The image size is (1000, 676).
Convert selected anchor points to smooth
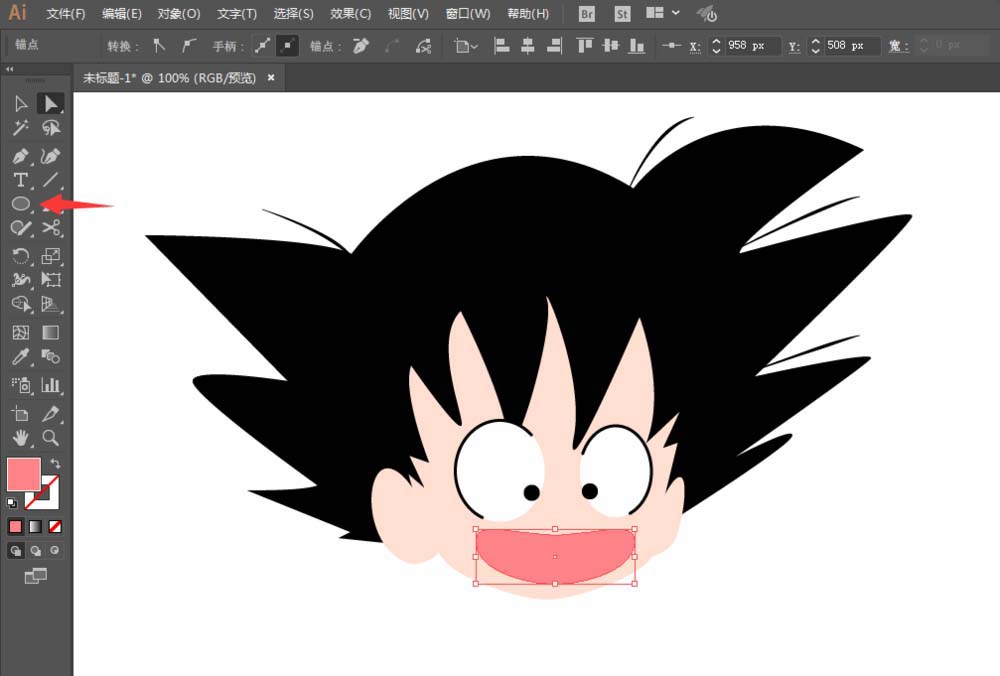[x=188, y=45]
